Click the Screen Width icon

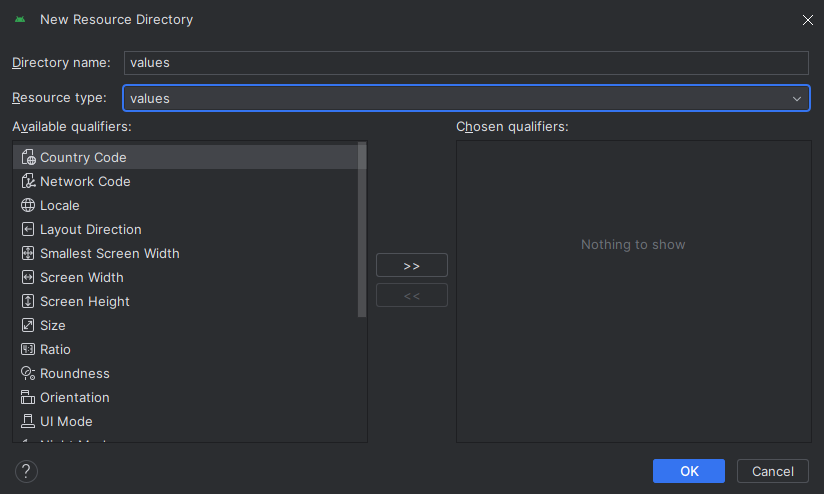[x=28, y=277]
